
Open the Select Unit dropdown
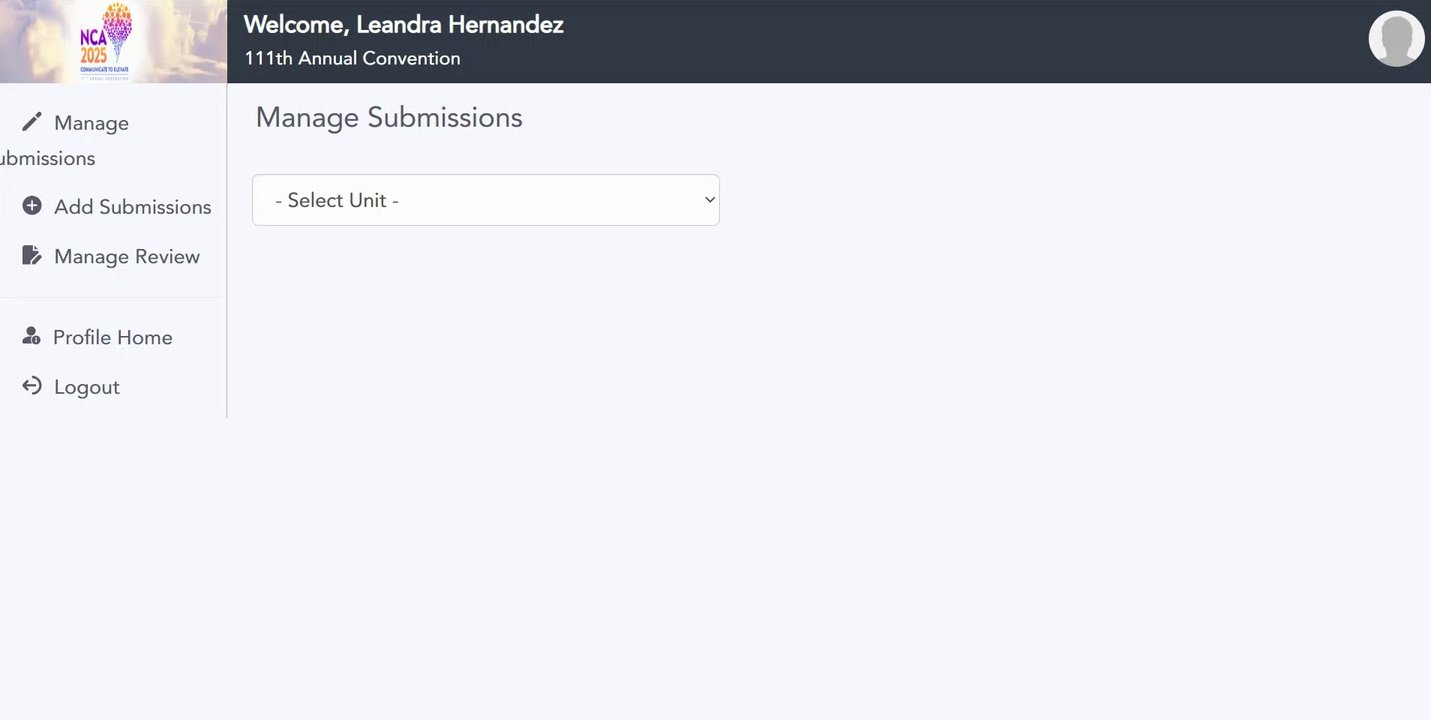(x=485, y=200)
